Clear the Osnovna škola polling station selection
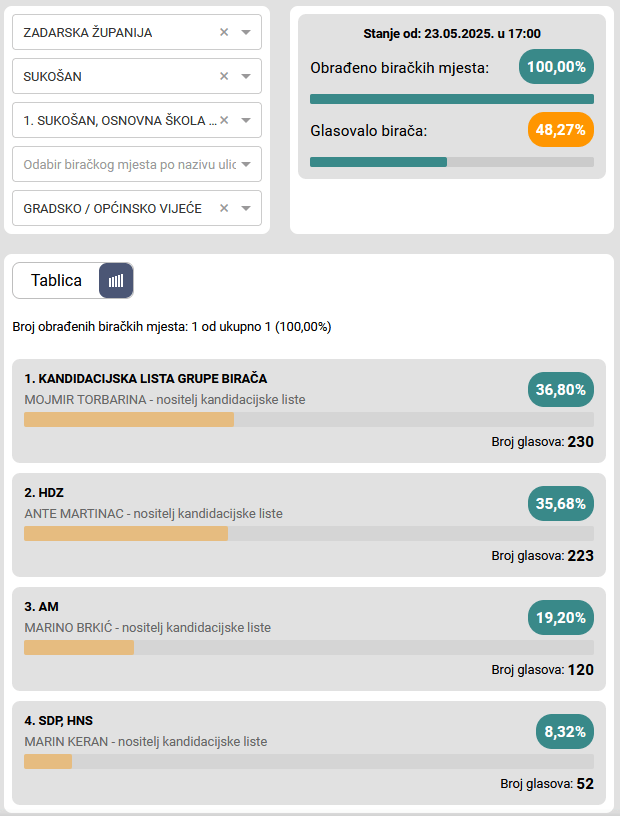The height and width of the screenshot is (816, 620). click(224, 120)
